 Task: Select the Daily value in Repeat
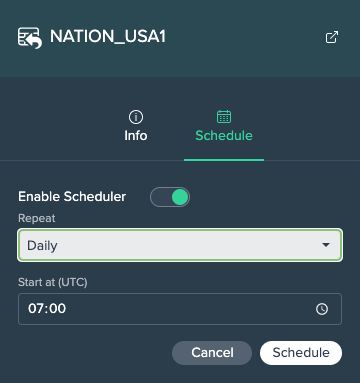tap(42, 246)
